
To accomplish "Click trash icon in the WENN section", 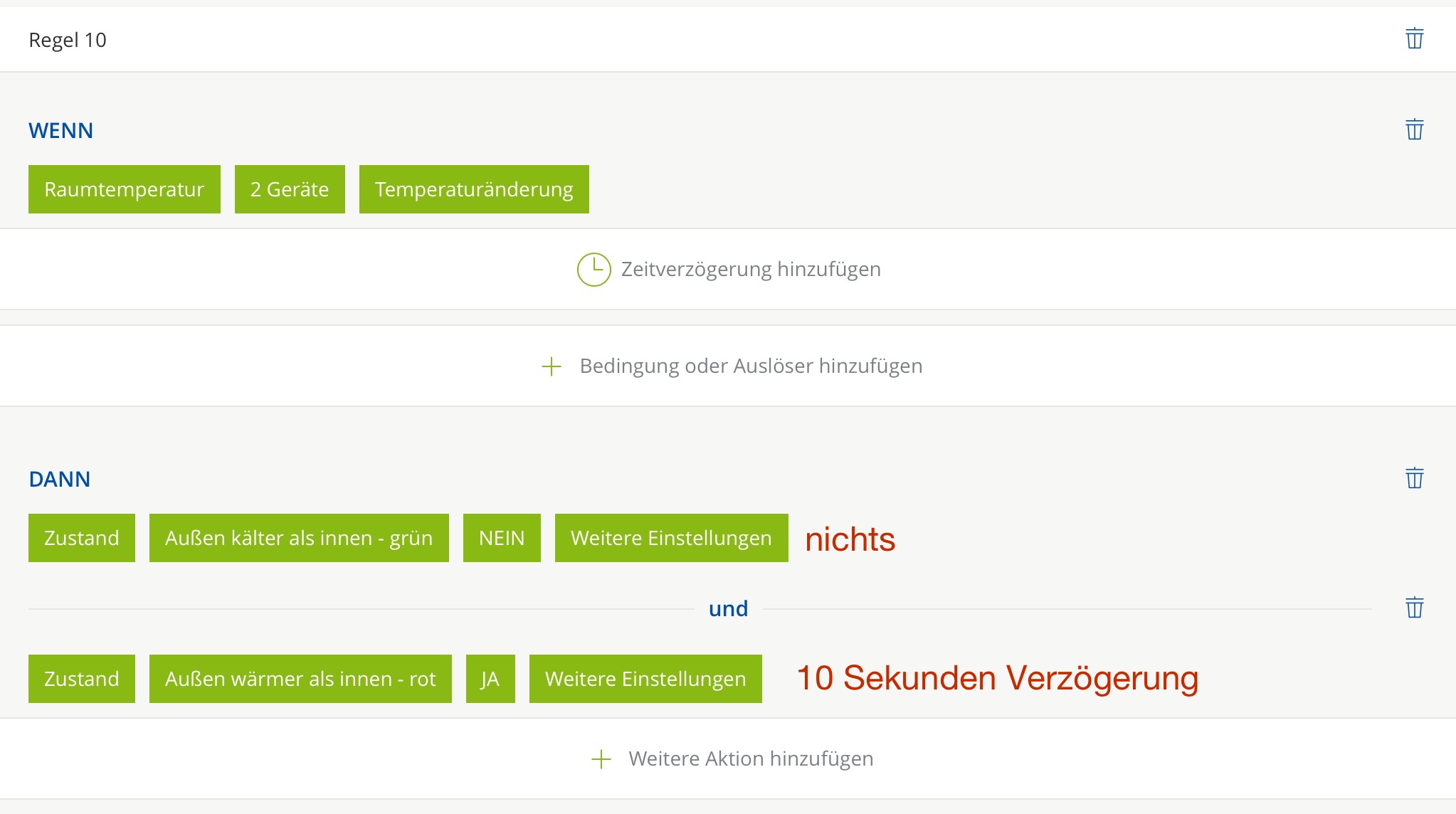I will pyautogui.click(x=1414, y=129).
